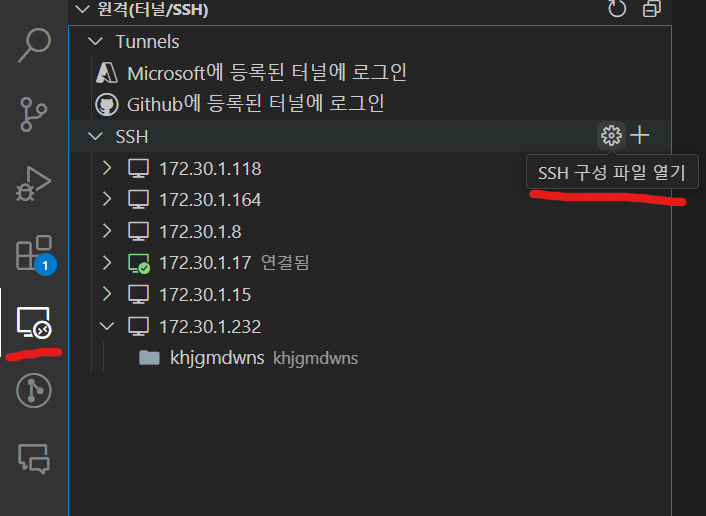The width and height of the screenshot is (706, 516).
Task: Collapse host 172.30.1.232
Action: click(107, 326)
